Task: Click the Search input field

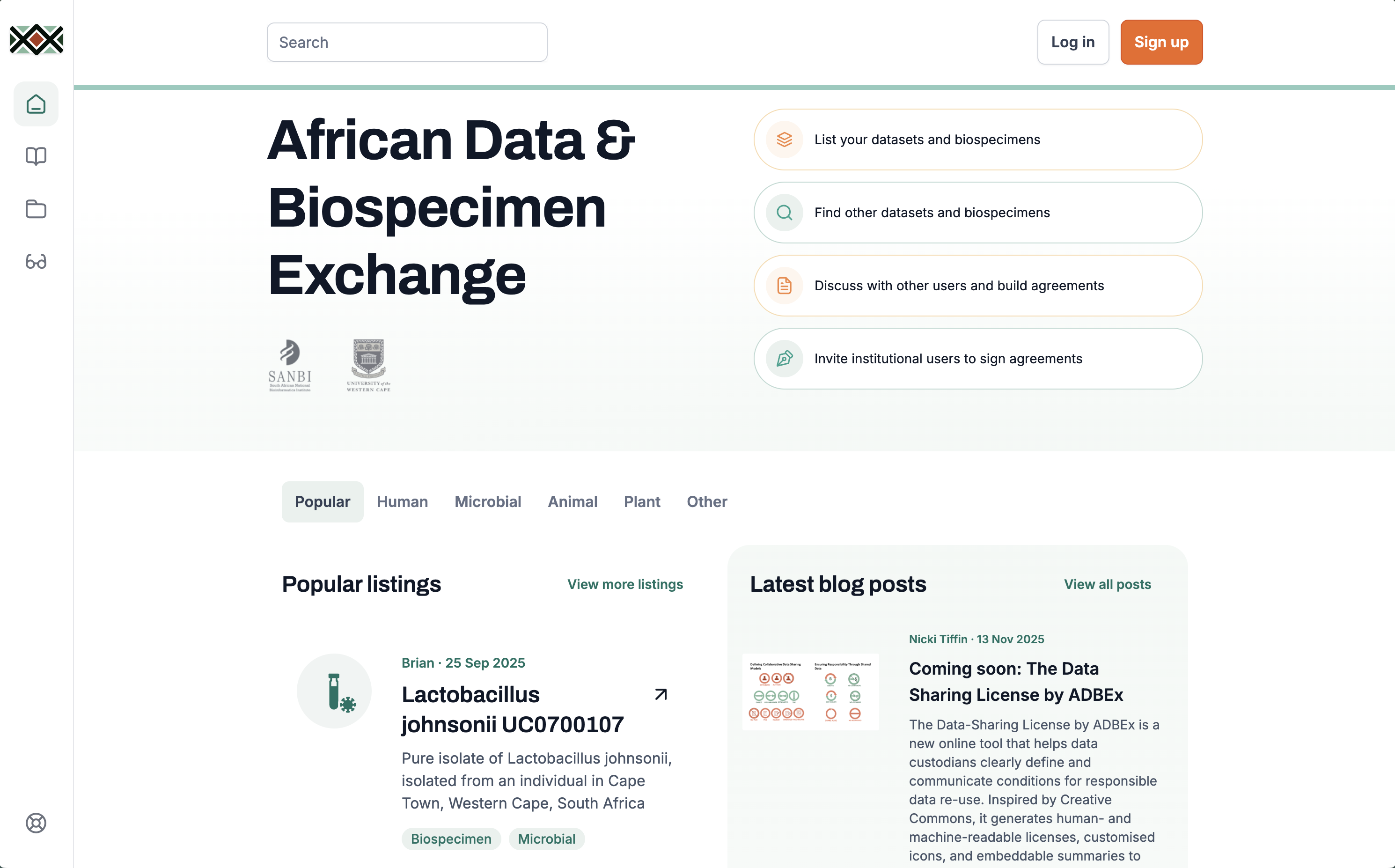Action: (407, 42)
